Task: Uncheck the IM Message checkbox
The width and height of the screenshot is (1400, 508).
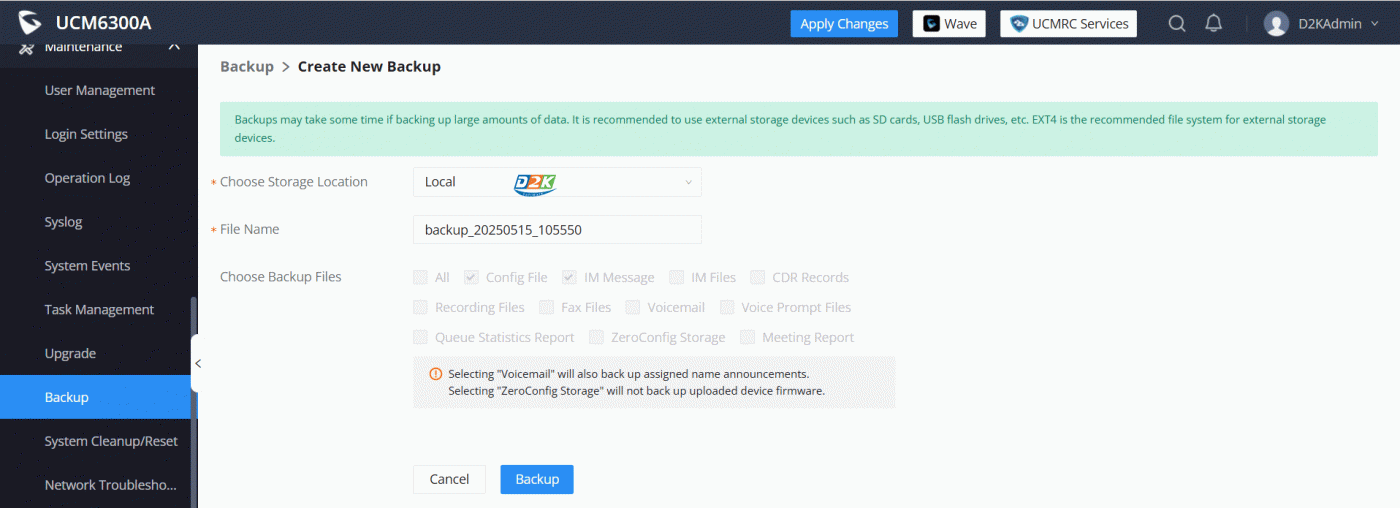Action: (x=569, y=277)
